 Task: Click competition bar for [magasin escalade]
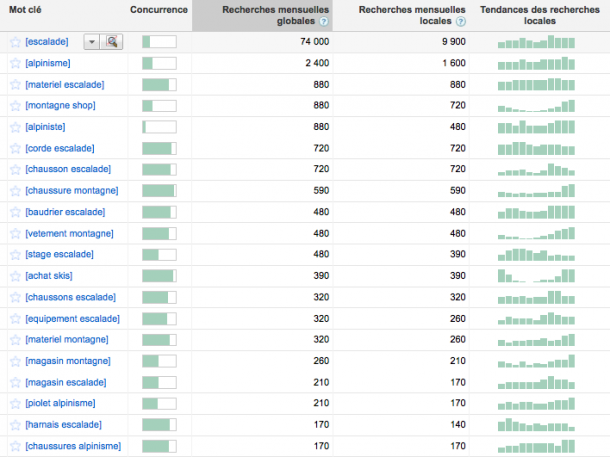[x=159, y=382]
